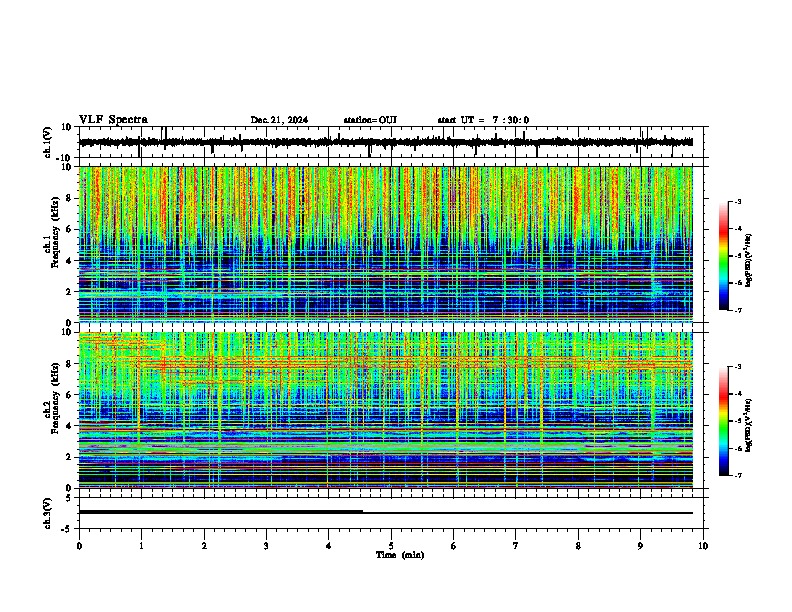The height and width of the screenshot is (612, 792).
Task: Click the 'Time (min)' x-axis label
Action: point(400,555)
